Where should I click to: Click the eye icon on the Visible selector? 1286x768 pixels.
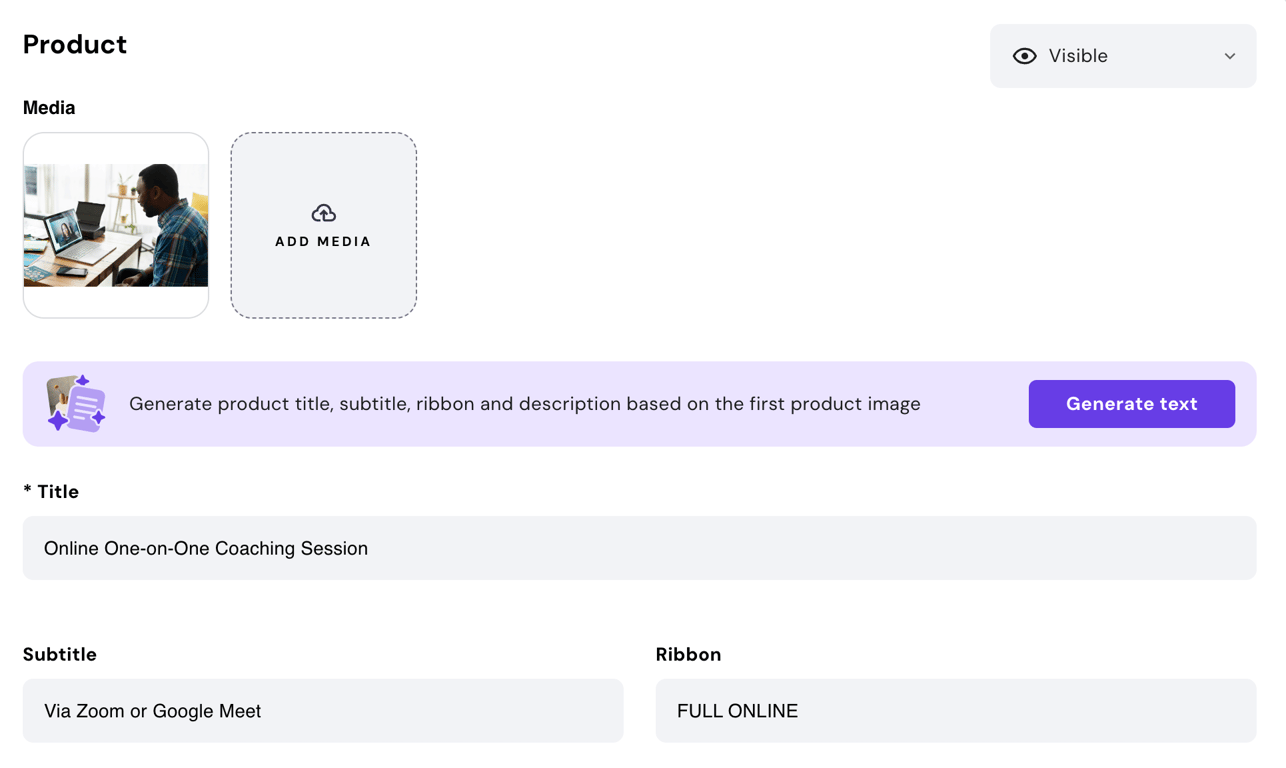click(1025, 56)
